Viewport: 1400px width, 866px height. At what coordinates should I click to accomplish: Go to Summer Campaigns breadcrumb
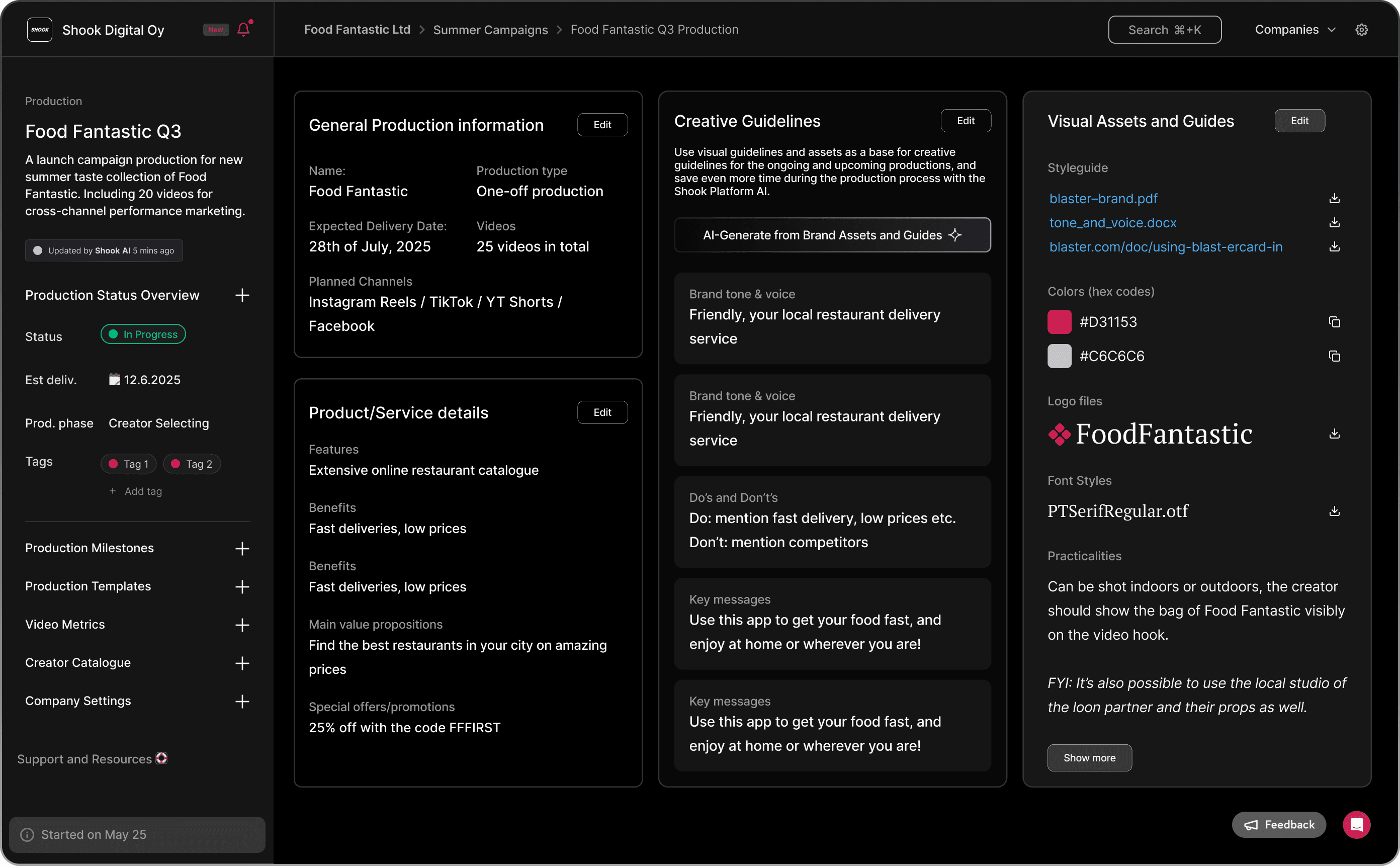(x=490, y=30)
